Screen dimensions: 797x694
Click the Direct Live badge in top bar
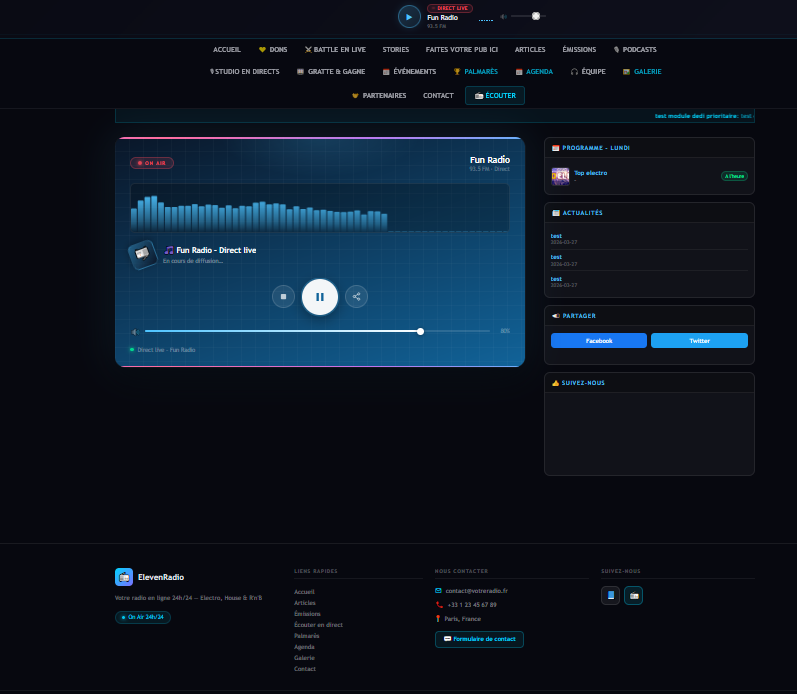coord(450,8)
